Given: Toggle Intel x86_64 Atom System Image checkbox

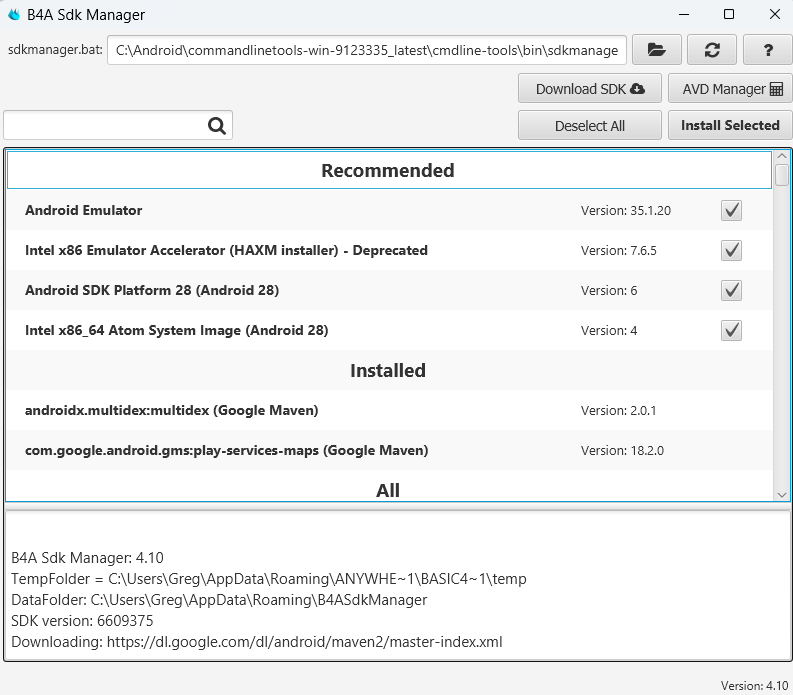Looking at the screenshot, I should (731, 330).
